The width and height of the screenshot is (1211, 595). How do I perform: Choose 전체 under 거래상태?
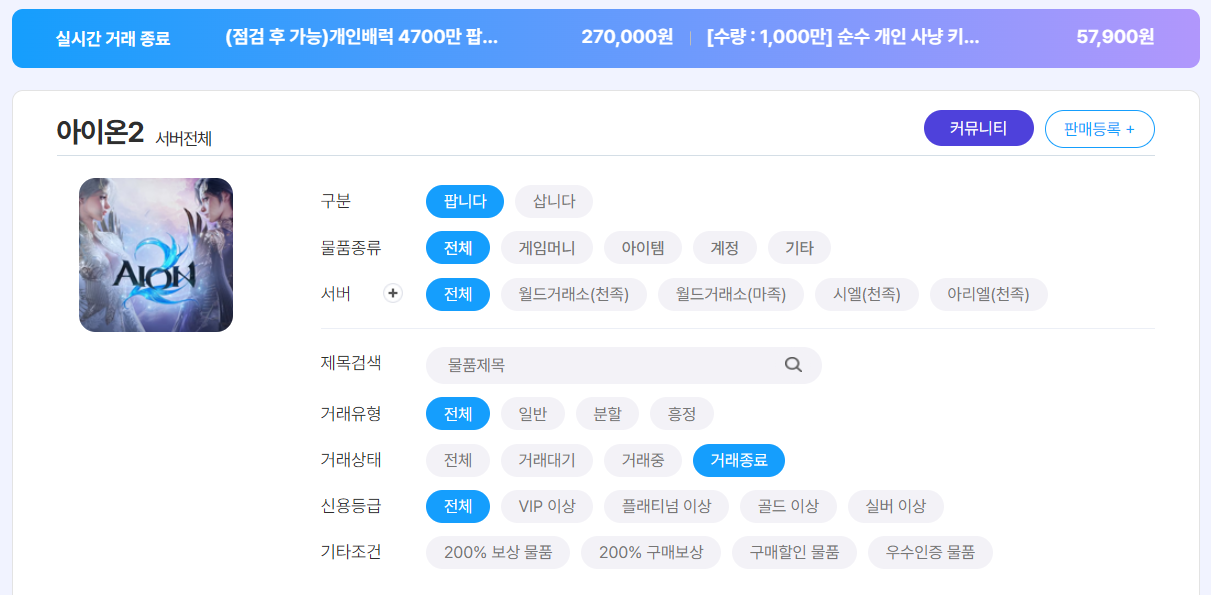[x=458, y=460]
